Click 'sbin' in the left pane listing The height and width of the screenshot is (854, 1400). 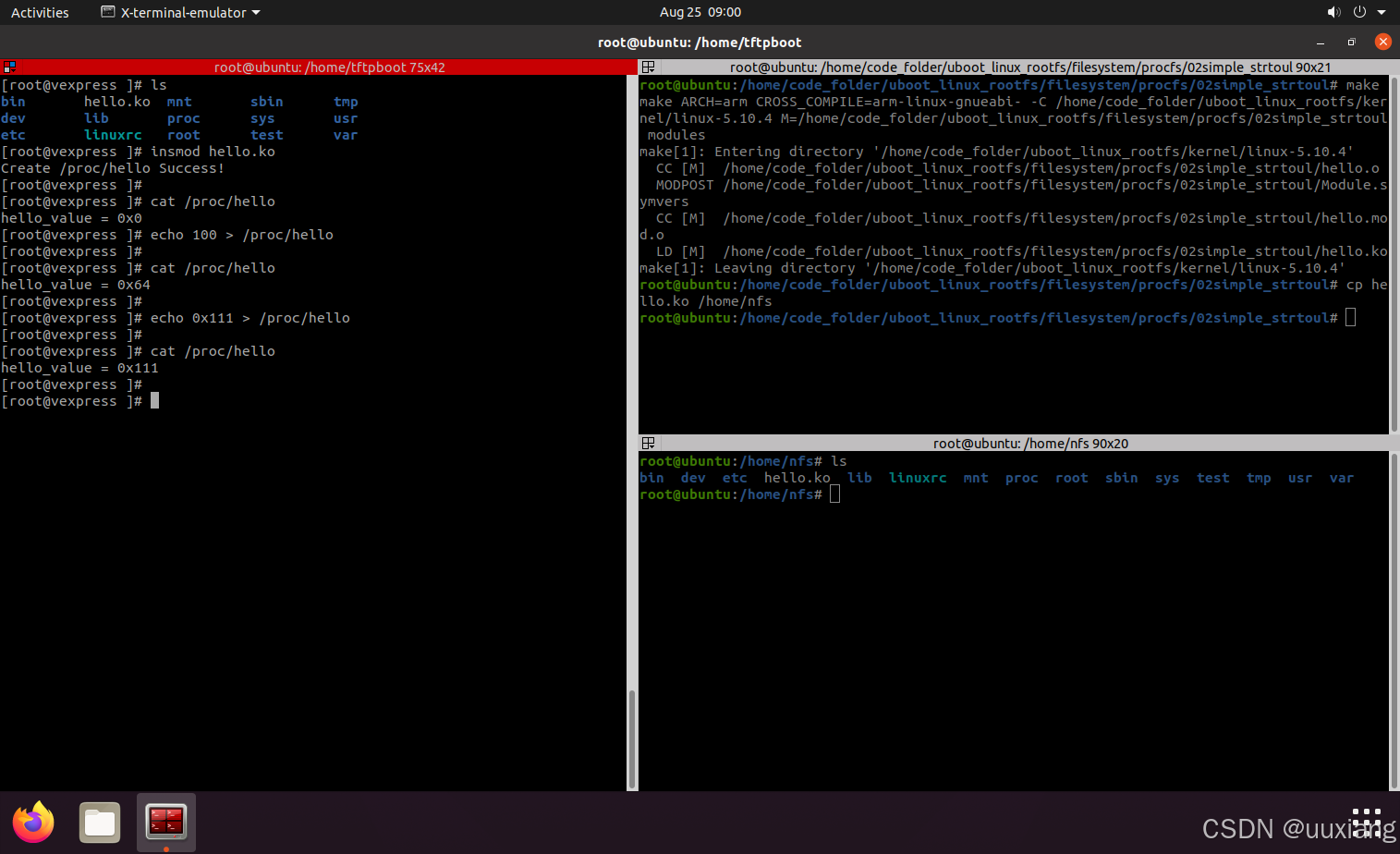tap(267, 102)
